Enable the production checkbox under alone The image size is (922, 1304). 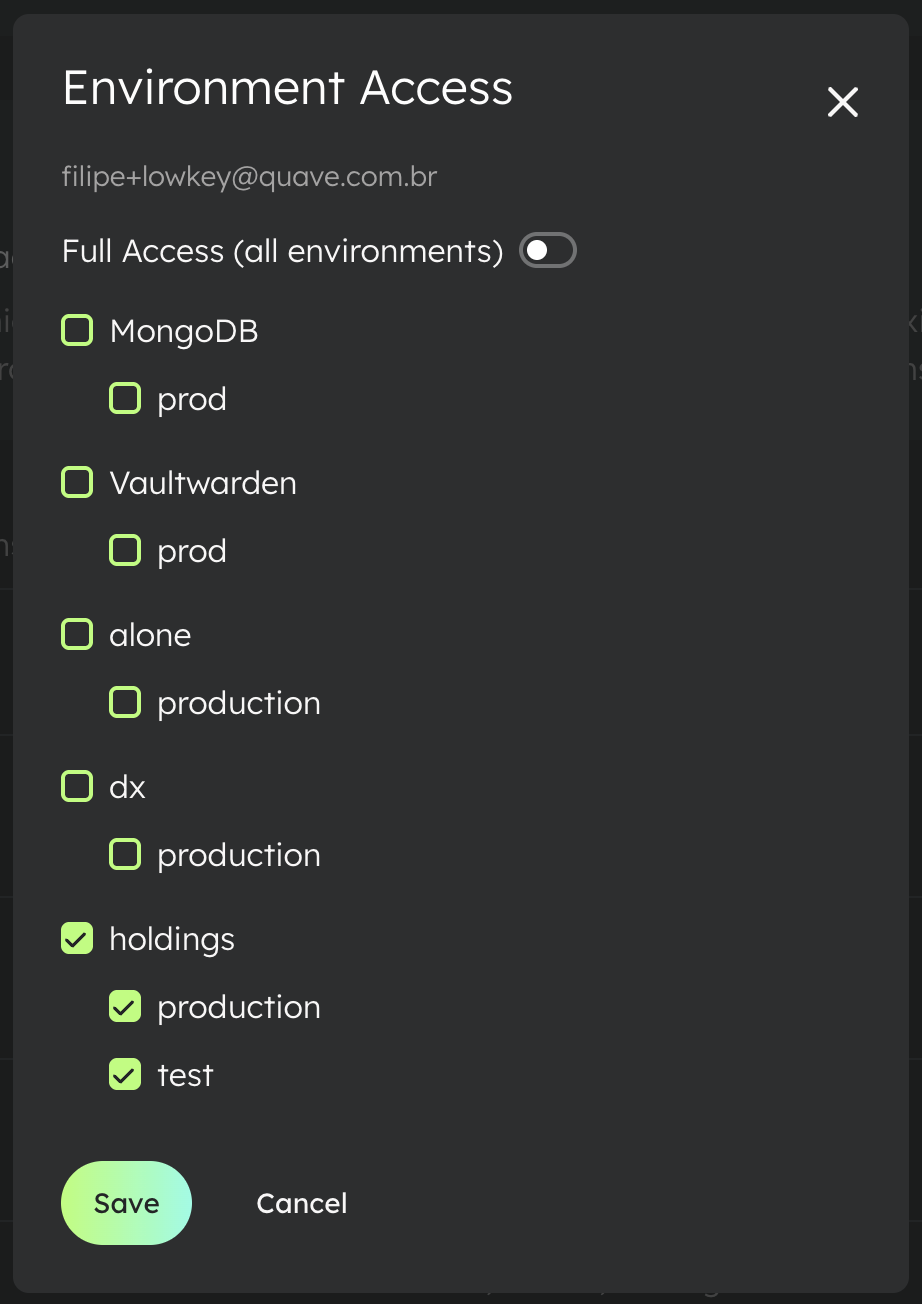125,703
